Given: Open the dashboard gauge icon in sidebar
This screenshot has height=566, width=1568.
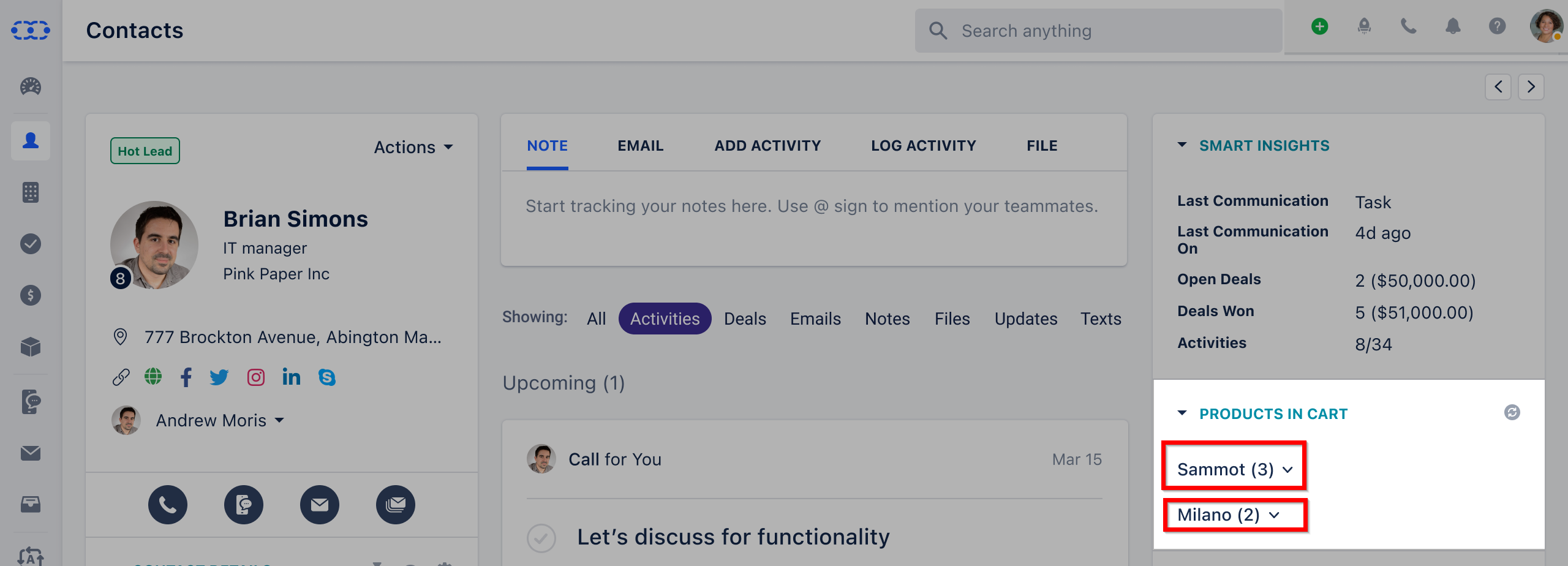Looking at the screenshot, I should point(31,86).
